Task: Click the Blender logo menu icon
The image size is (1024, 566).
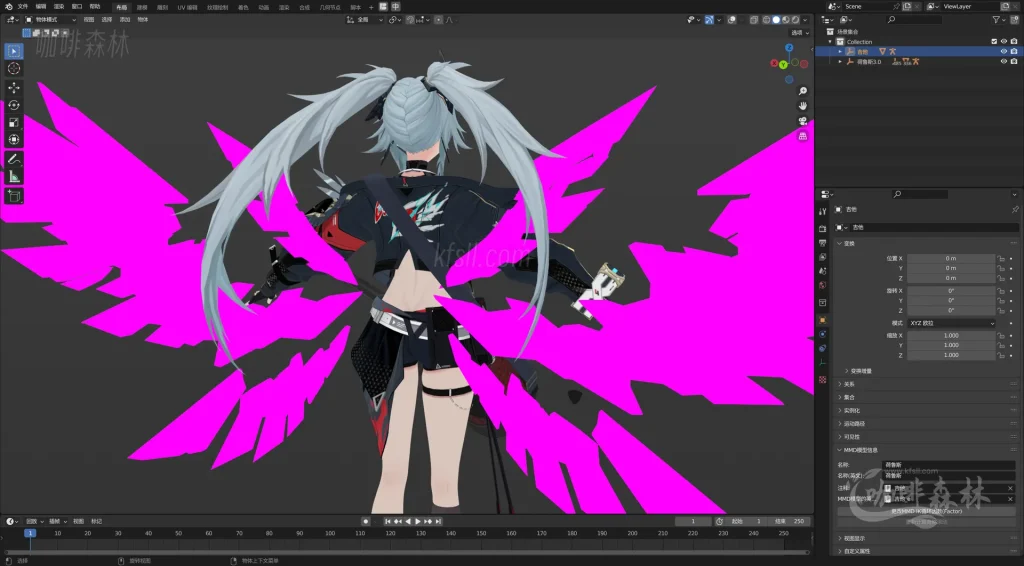Action: 8,7
